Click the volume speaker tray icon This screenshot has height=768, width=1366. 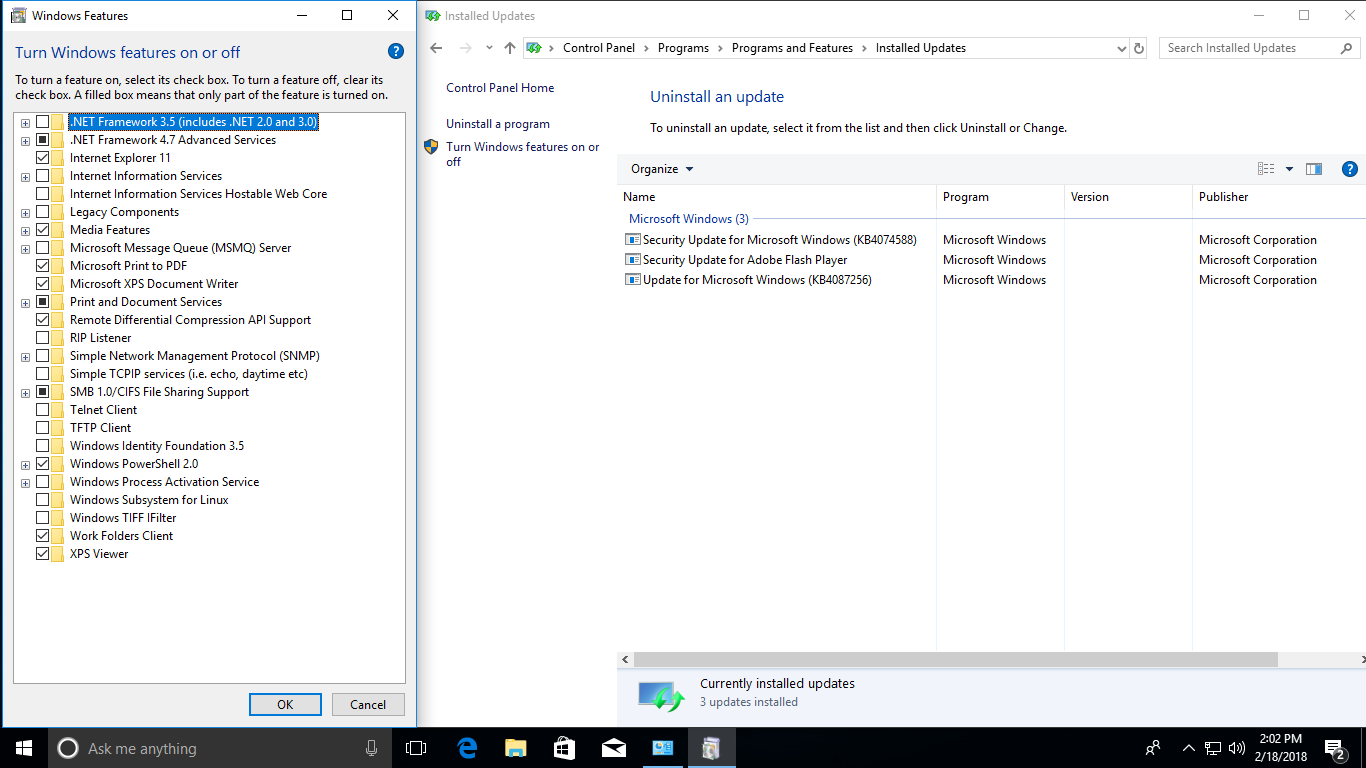tap(1236, 748)
